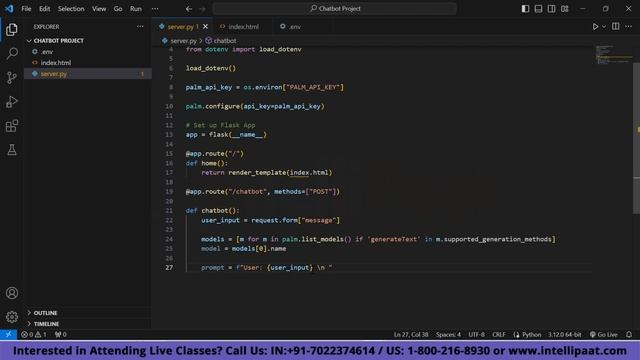Toggle the bottom panel

pyautogui.click(x=538, y=9)
